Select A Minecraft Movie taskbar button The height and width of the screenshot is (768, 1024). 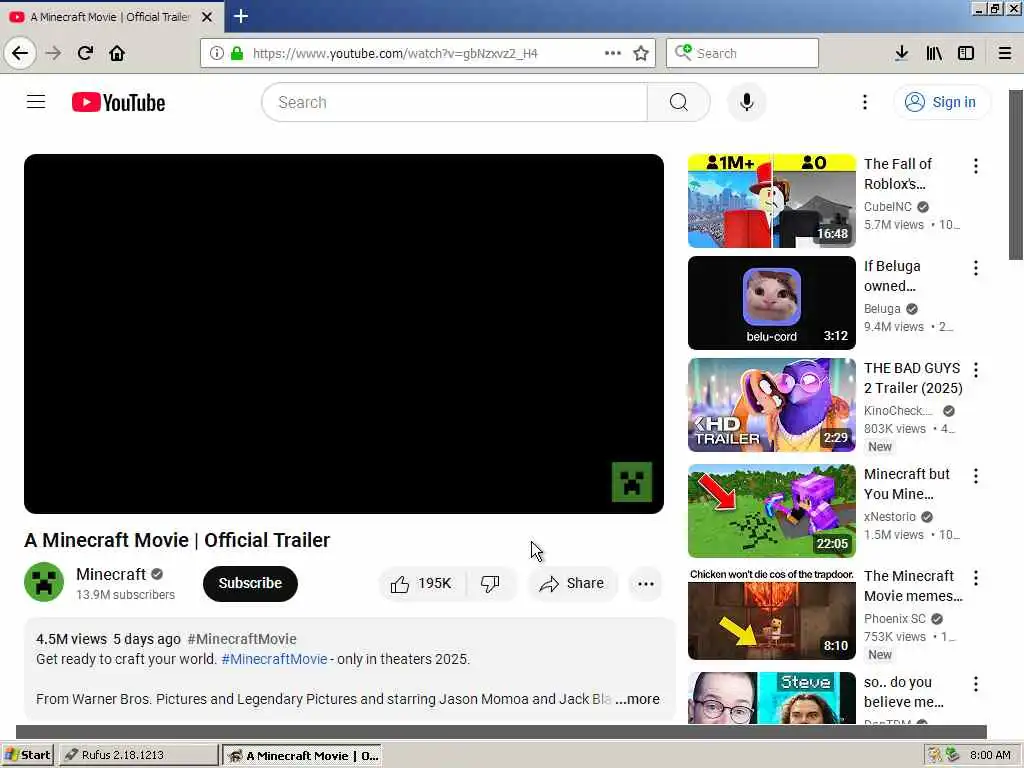(302, 756)
